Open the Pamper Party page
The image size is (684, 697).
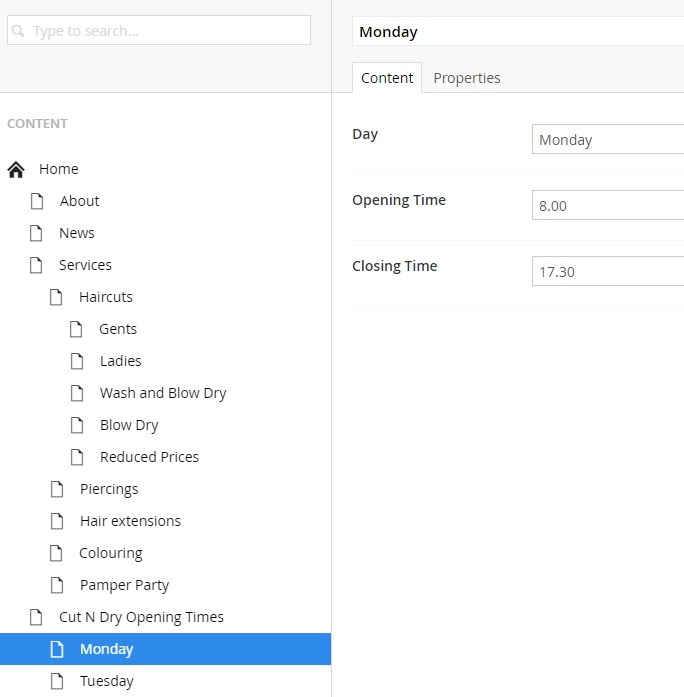pyautogui.click(x=124, y=585)
